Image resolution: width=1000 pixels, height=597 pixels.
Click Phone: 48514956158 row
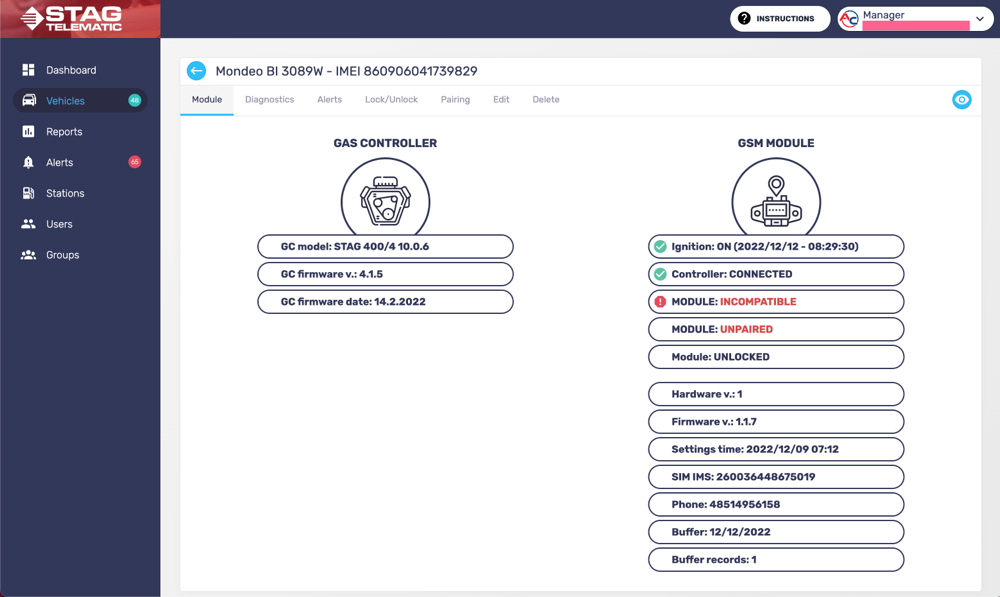(776, 505)
